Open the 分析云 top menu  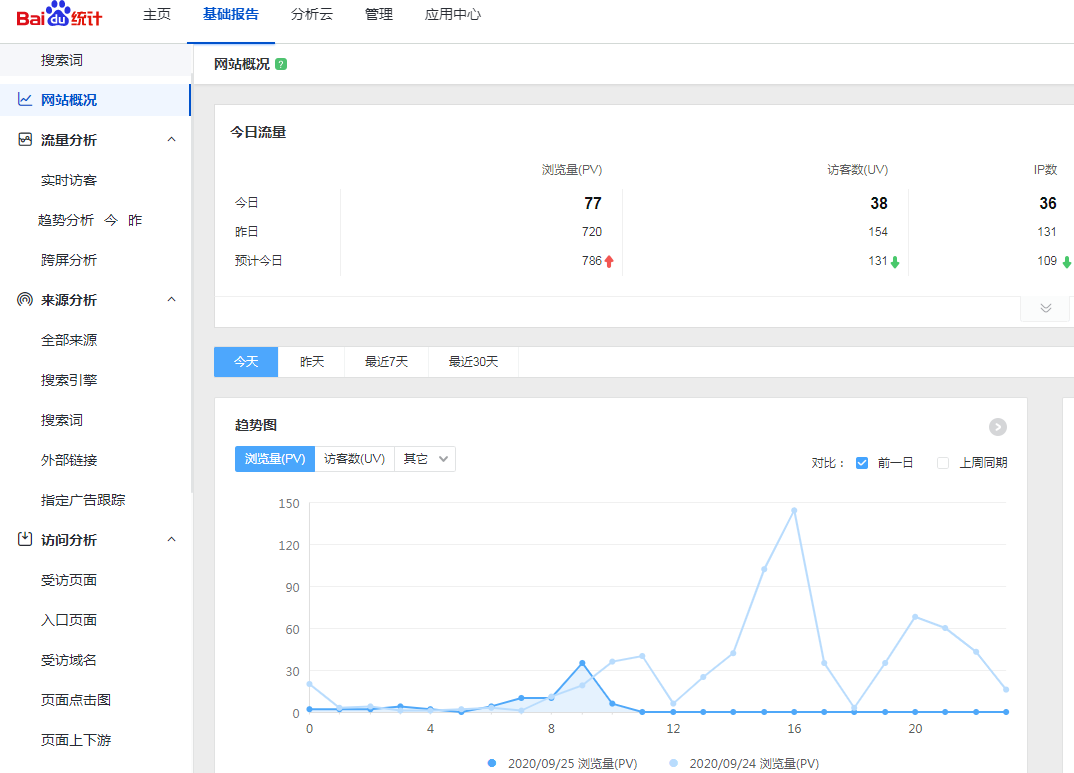pos(312,15)
